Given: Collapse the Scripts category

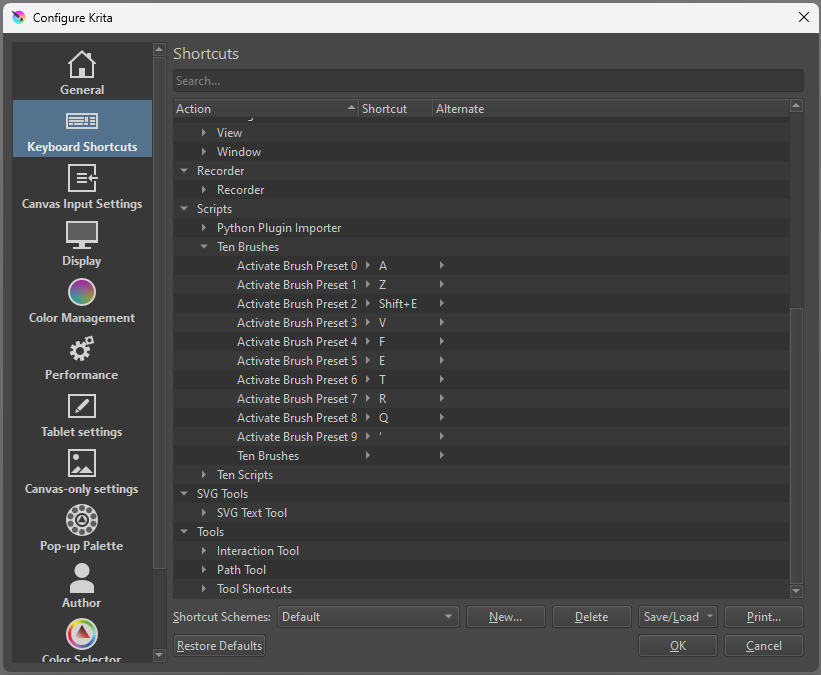Looking at the screenshot, I should tap(184, 209).
